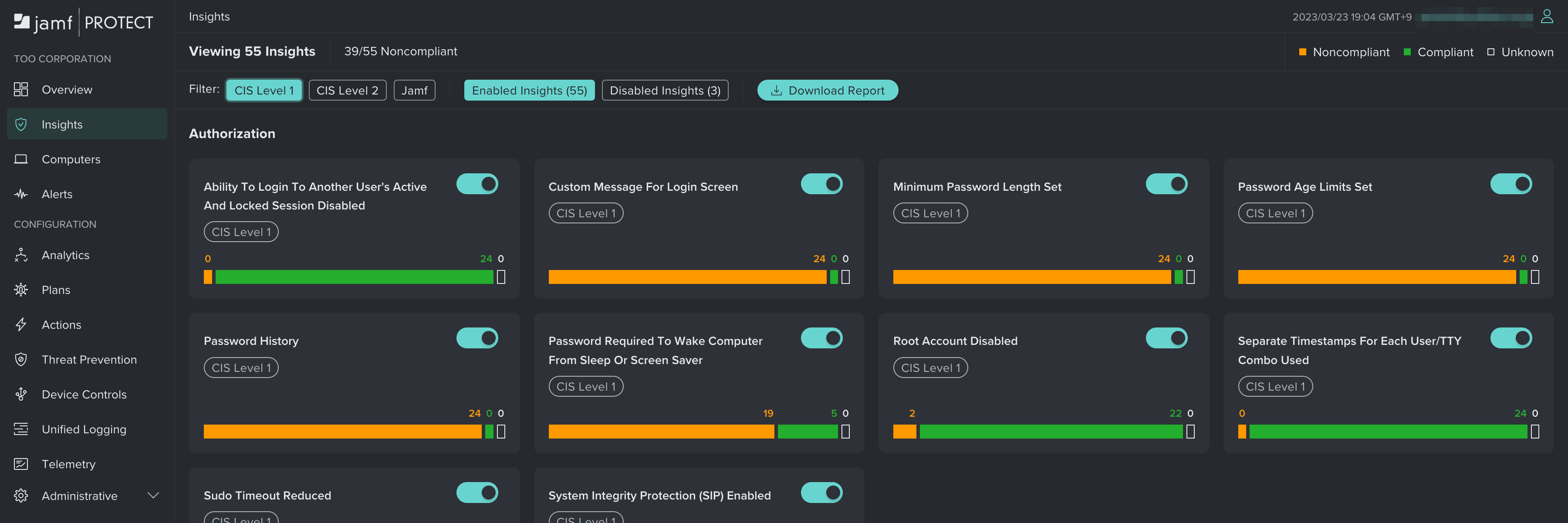Turn off the Password History toggle
Viewport: 1568px width, 523px height.
point(476,338)
